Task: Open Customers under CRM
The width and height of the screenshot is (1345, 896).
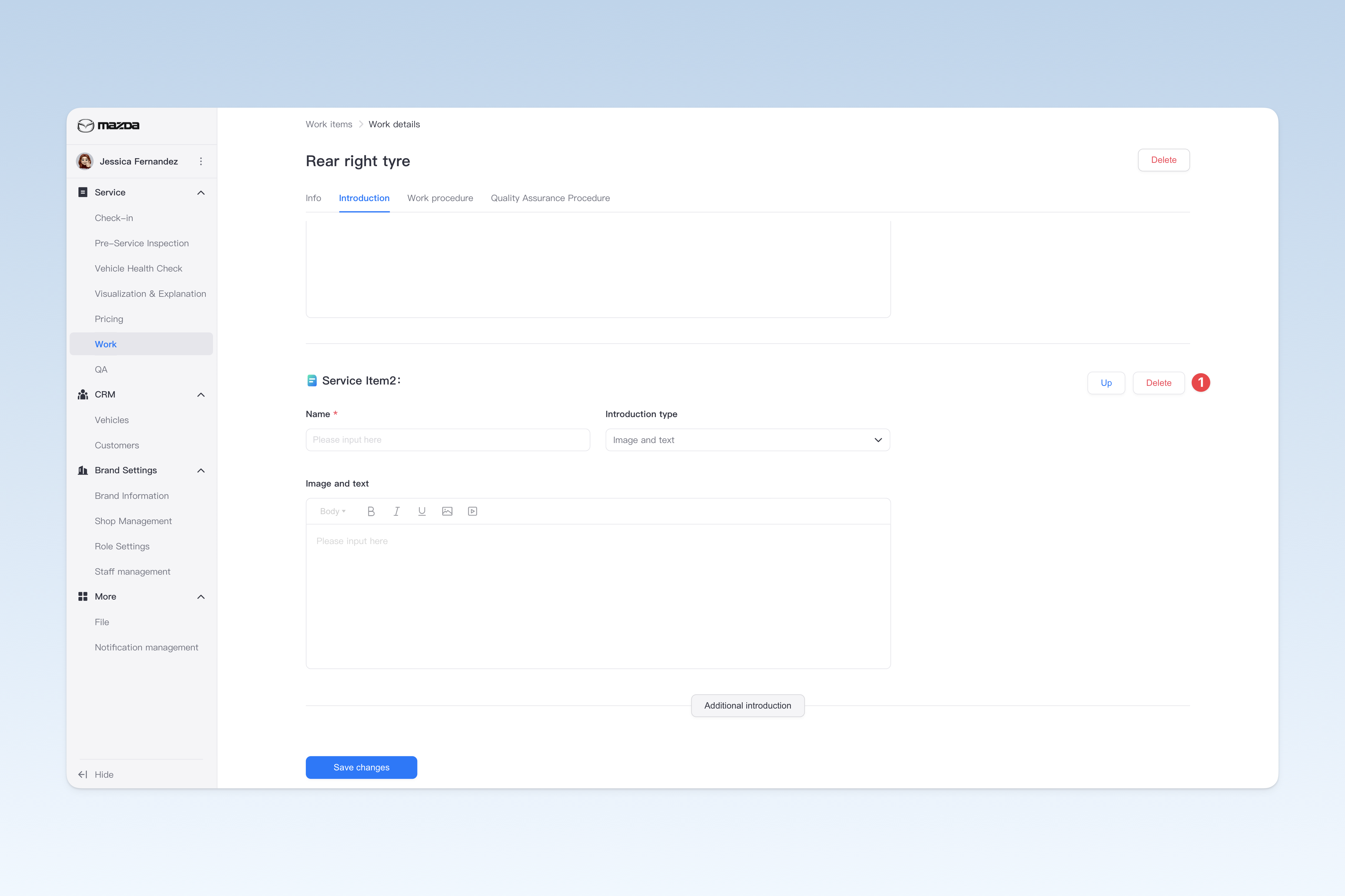Action: point(117,445)
